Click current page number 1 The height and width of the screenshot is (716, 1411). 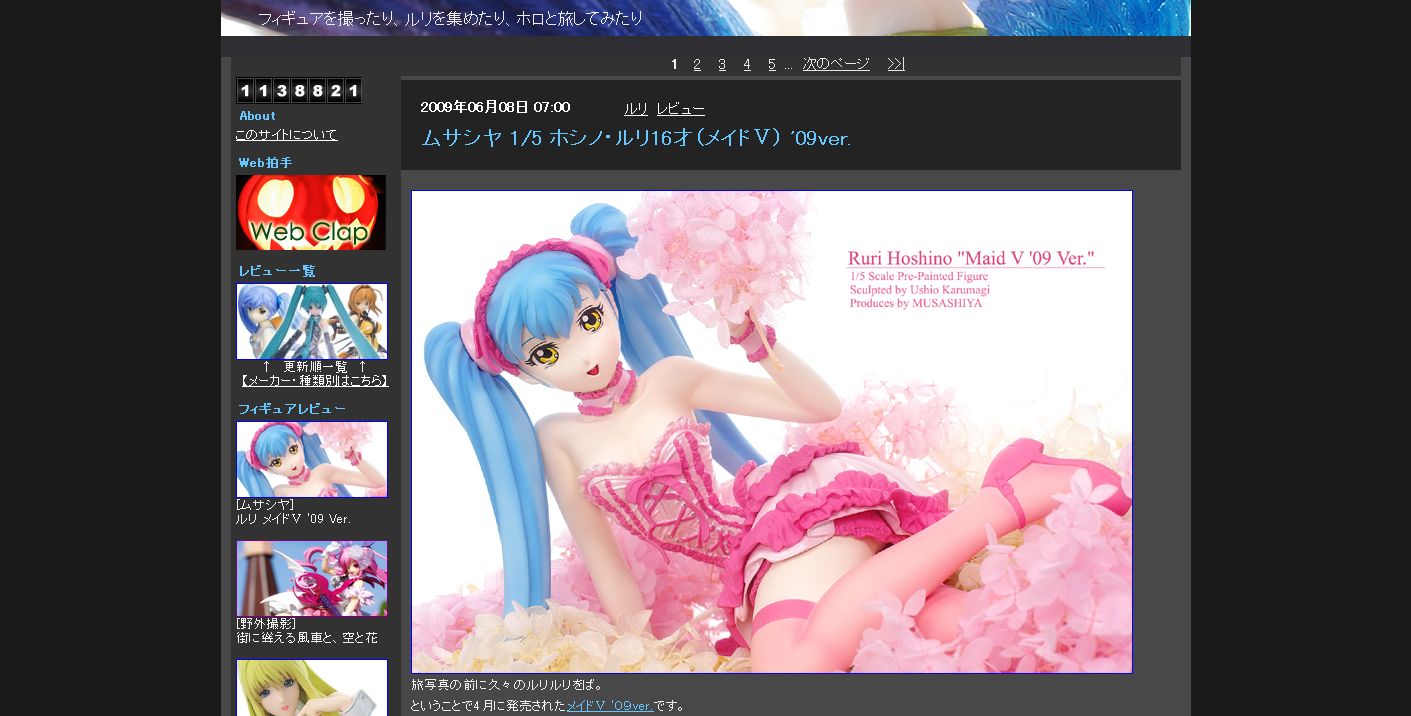coord(674,64)
